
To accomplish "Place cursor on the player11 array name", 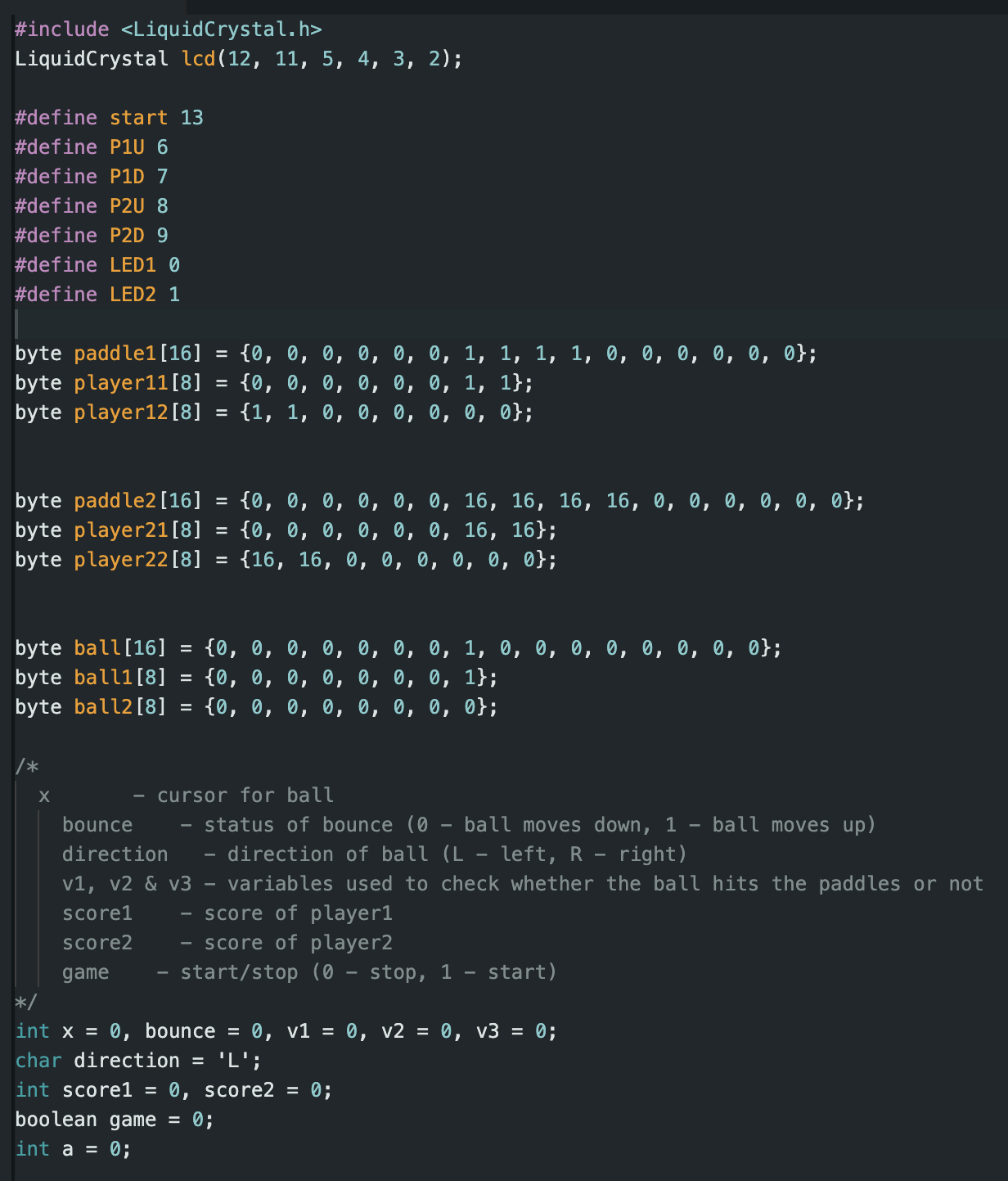I will [120, 383].
